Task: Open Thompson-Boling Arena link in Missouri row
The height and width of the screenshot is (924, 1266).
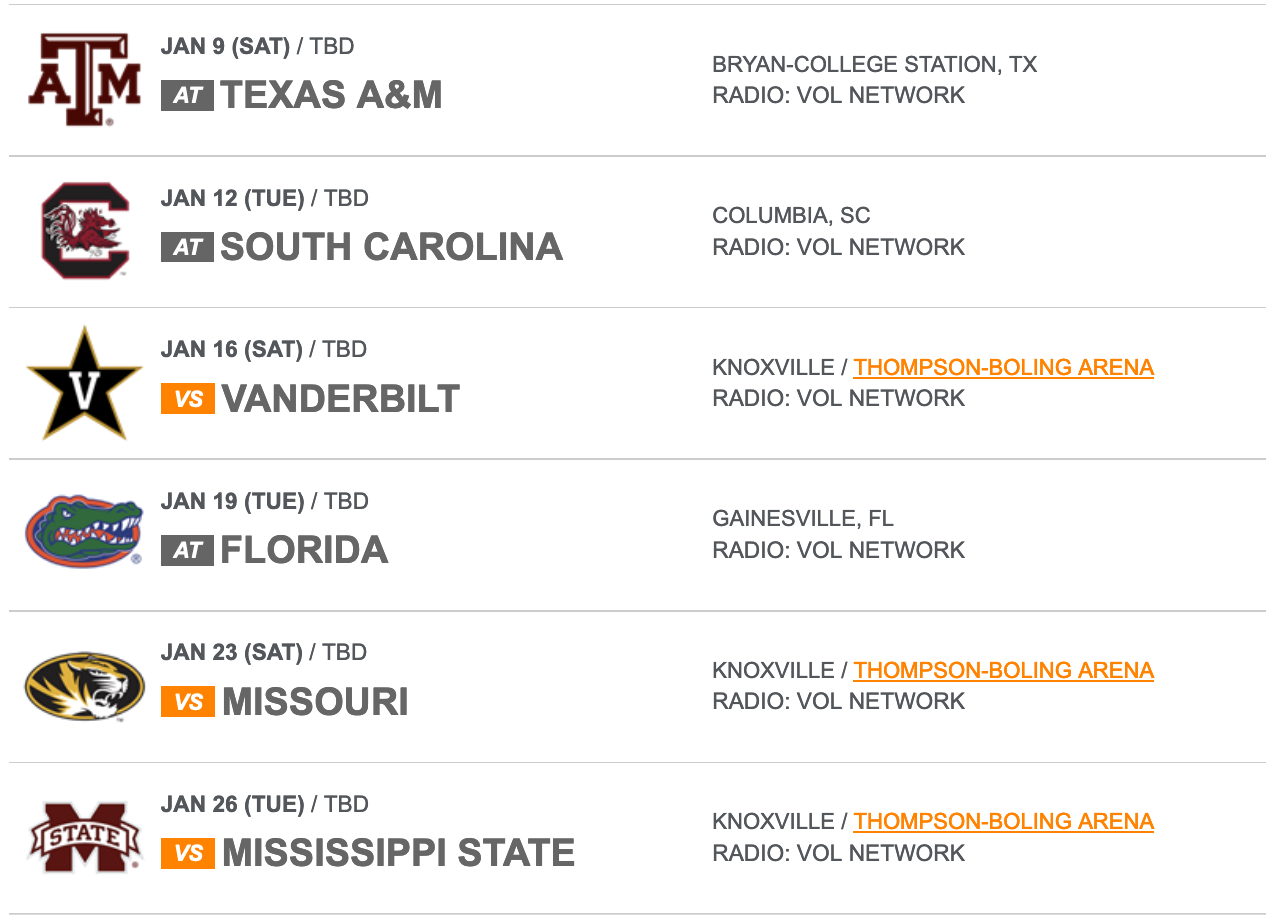Action: pos(1003,670)
